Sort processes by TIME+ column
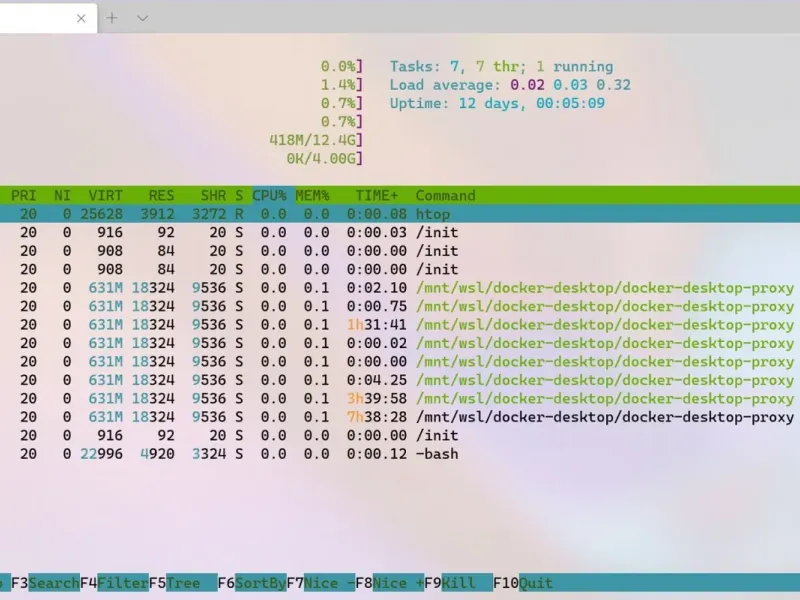This screenshot has width=800, height=600. pyautogui.click(x=377, y=195)
